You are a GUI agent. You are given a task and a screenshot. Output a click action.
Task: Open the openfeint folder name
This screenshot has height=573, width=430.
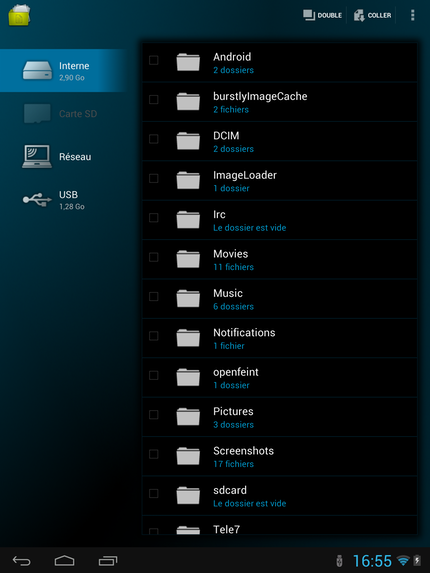(x=236, y=372)
